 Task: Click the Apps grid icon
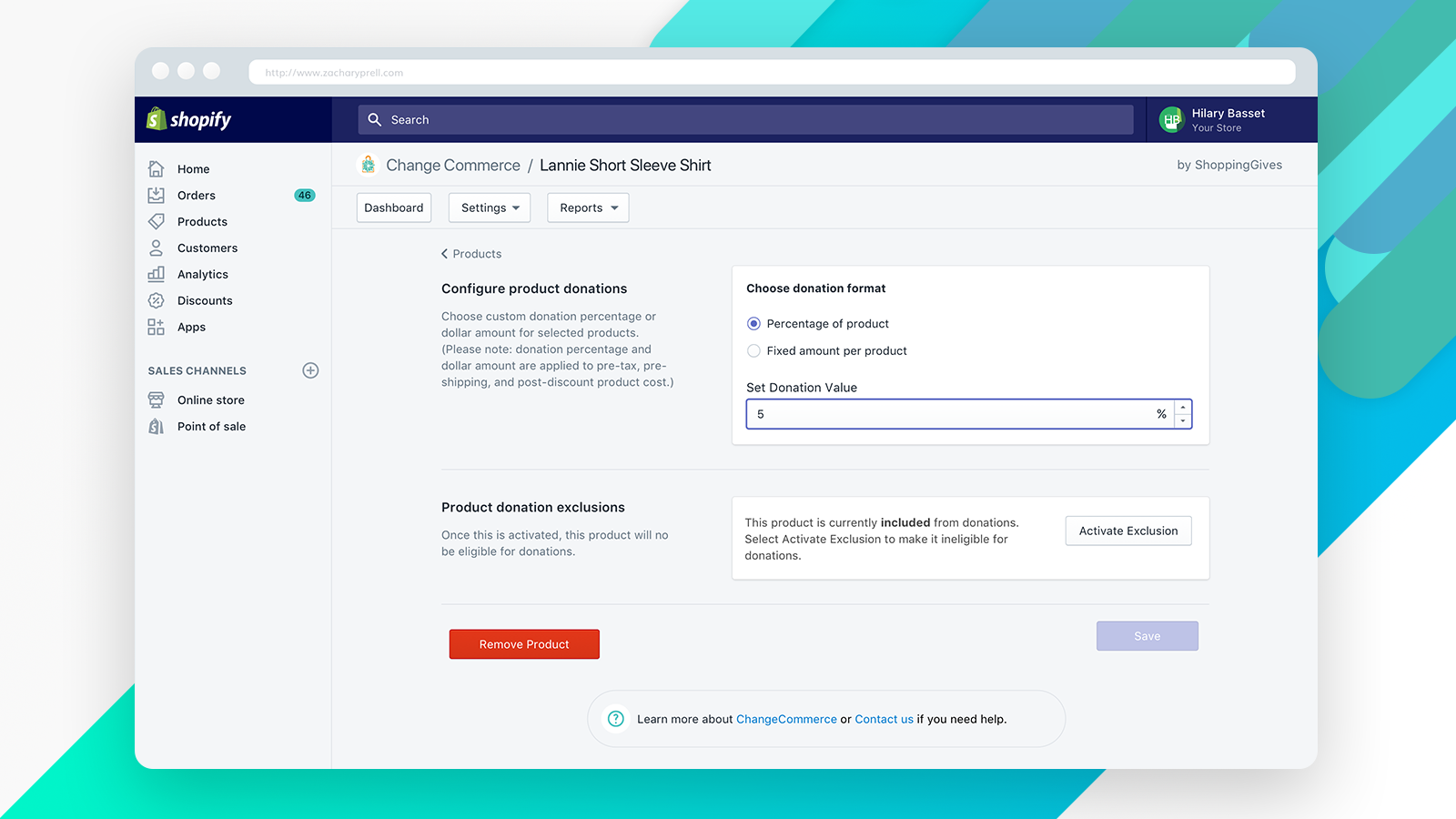[x=157, y=327]
